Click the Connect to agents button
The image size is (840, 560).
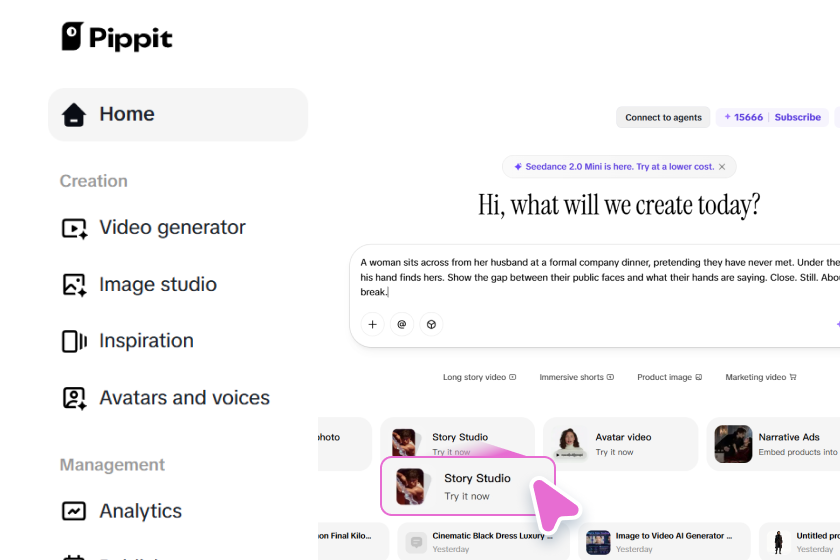(663, 117)
